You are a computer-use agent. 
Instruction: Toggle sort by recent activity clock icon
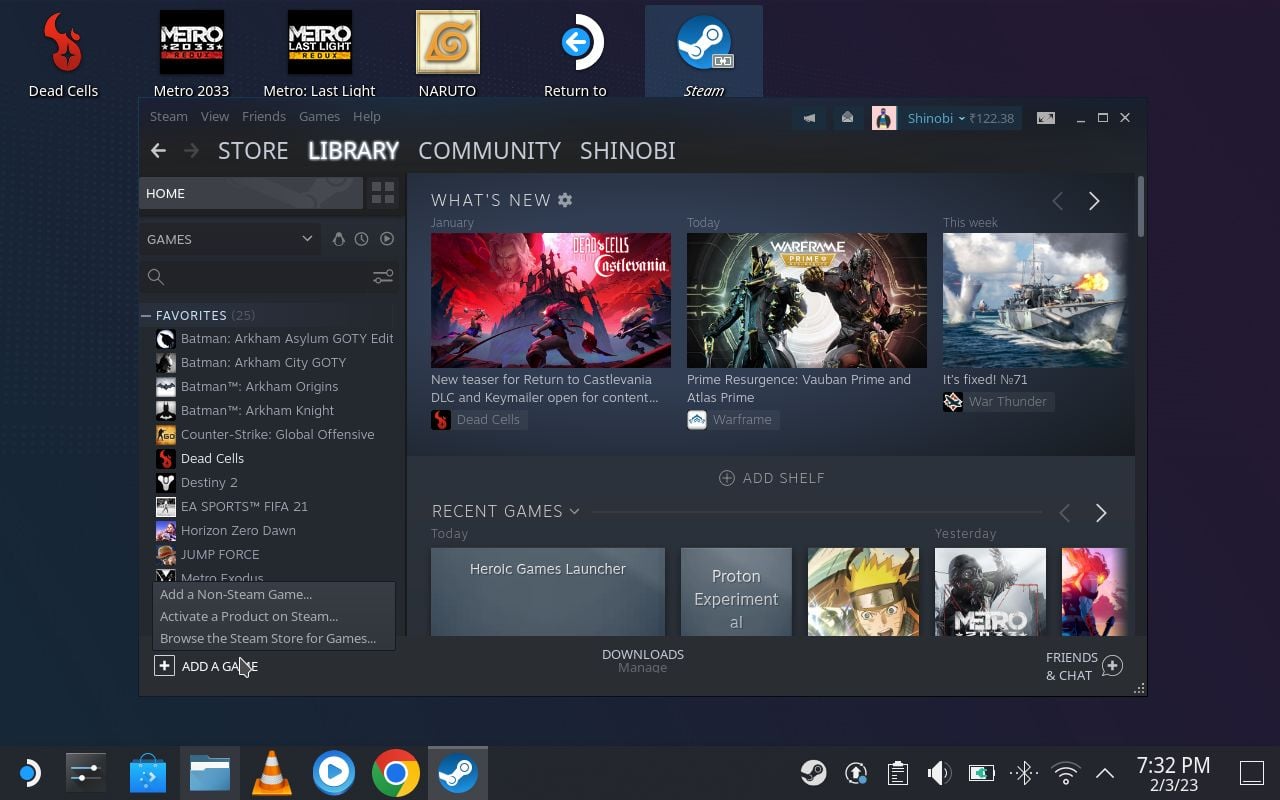(362, 239)
